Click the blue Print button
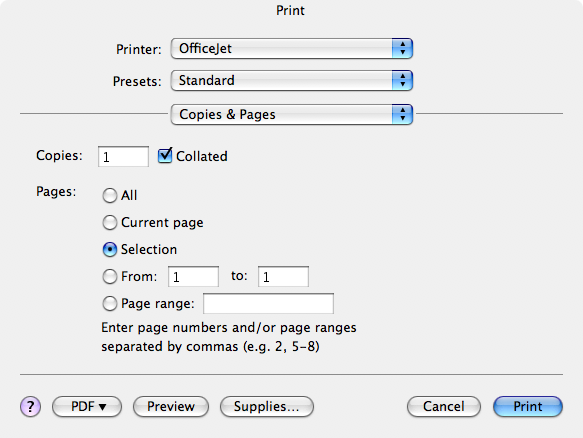 528,406
